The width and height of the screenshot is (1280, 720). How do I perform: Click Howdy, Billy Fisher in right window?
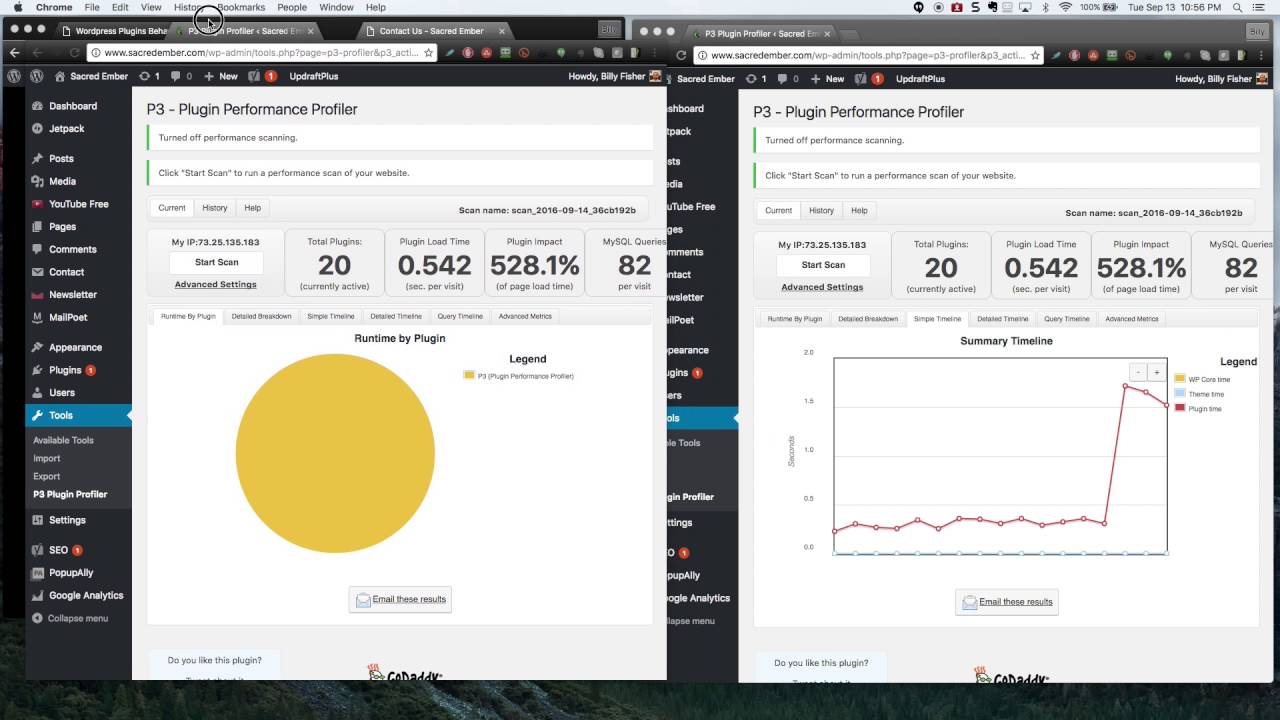(x=1220, y=79)
